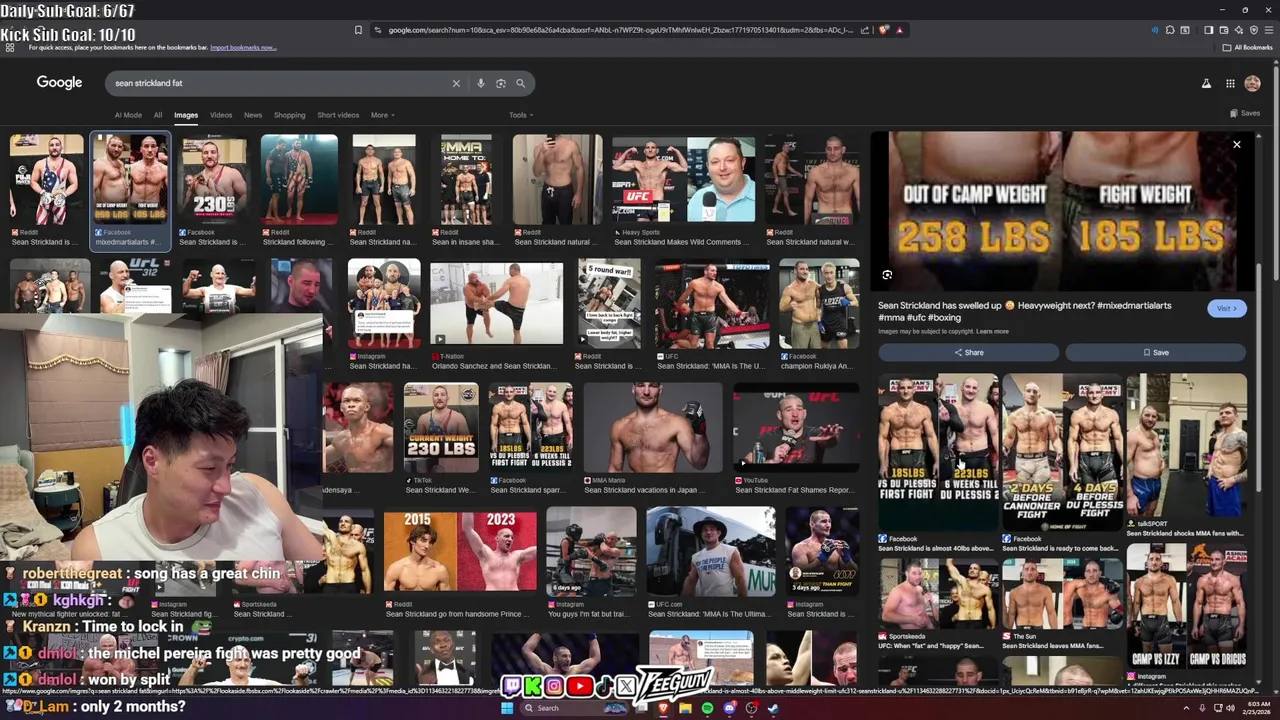Open Brave browser from taskbar
The height and width of the screenshot is (720, 1280).
click(663, 708)
